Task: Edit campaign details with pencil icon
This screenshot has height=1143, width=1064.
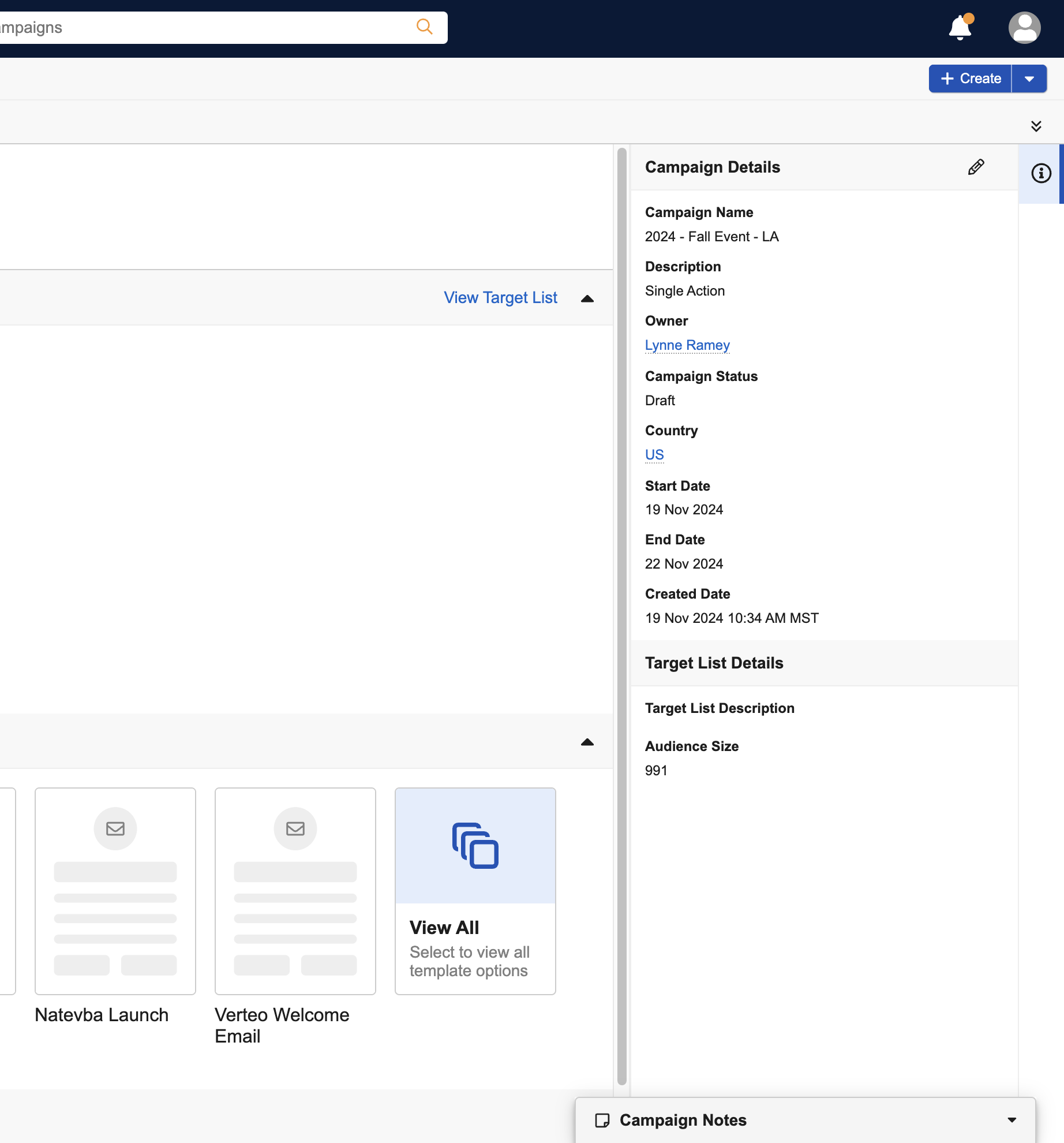Action: pyautogui.click(x=976, y=167)
